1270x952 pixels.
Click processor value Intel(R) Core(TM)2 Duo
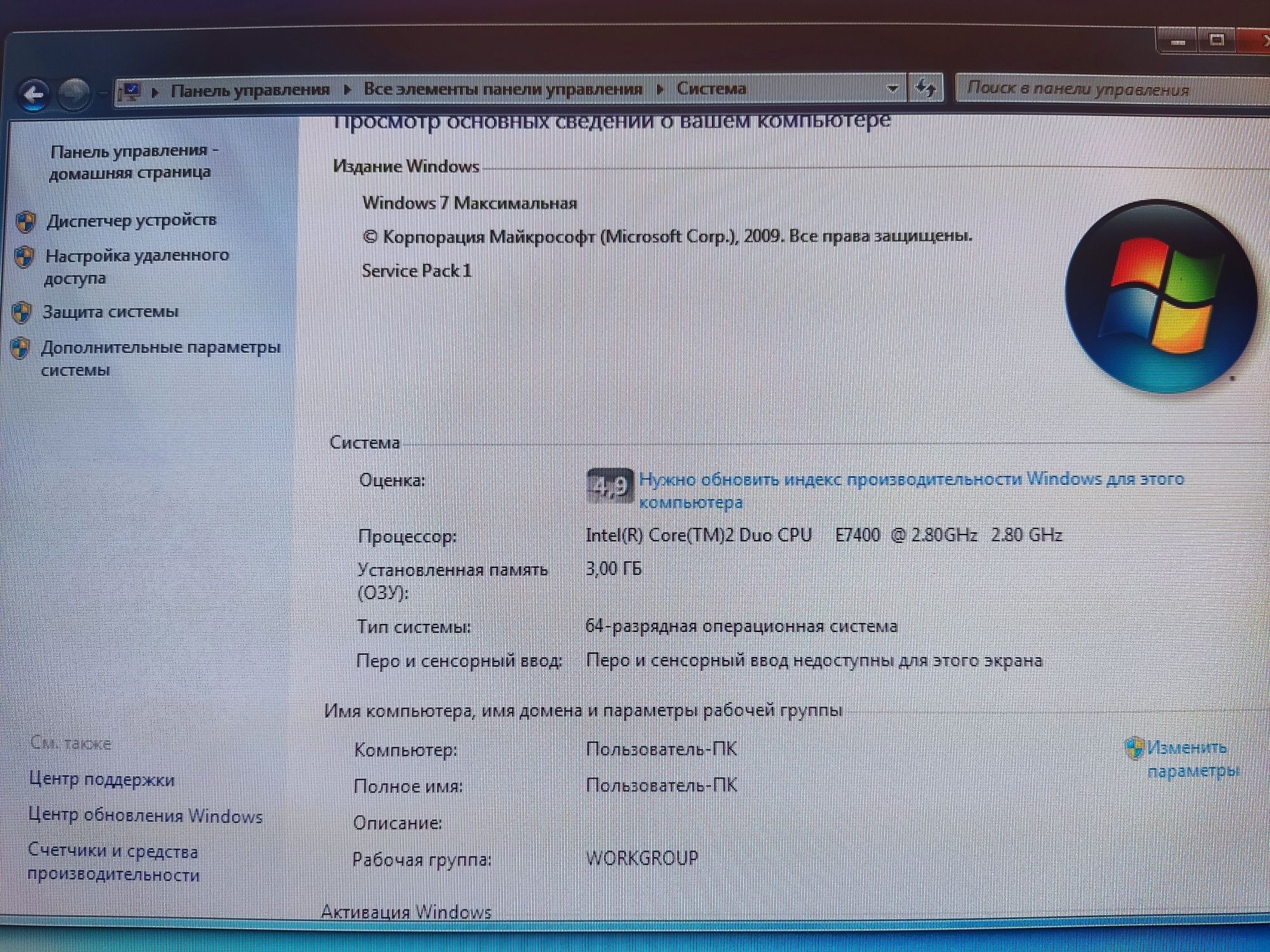(824, 535)
